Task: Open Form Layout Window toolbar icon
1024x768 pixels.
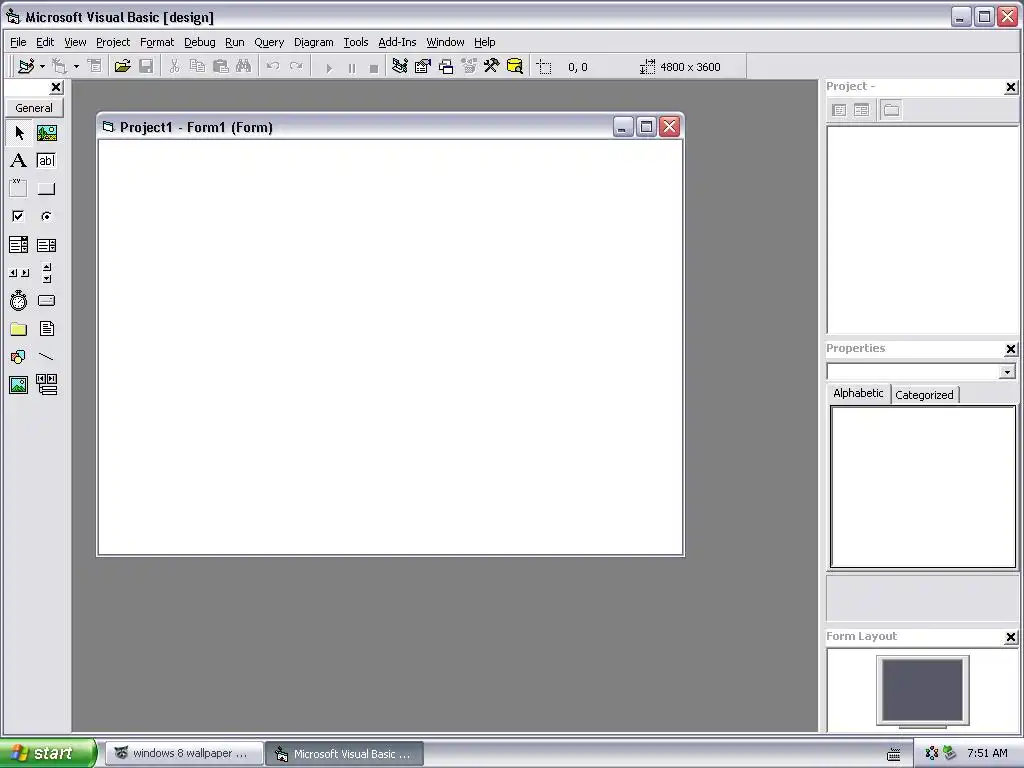Action: click(446, 67)
